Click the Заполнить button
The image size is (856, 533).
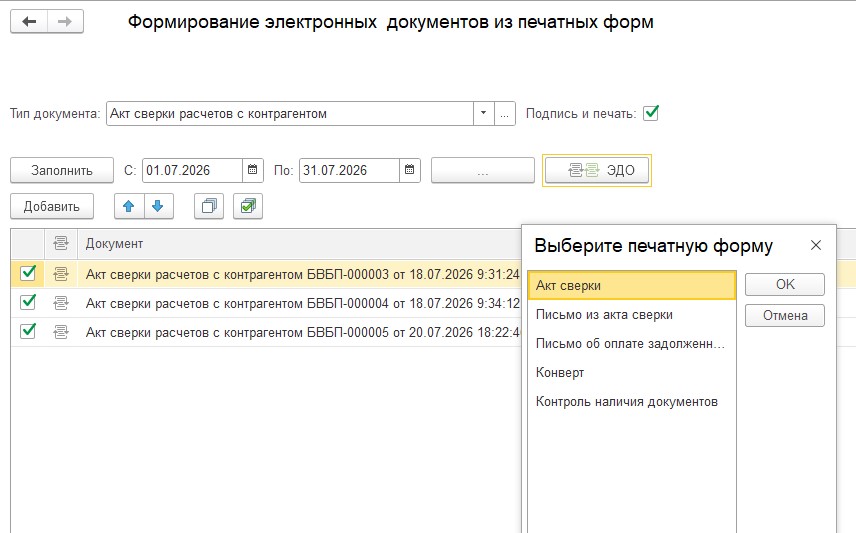(x=62, y=170)
